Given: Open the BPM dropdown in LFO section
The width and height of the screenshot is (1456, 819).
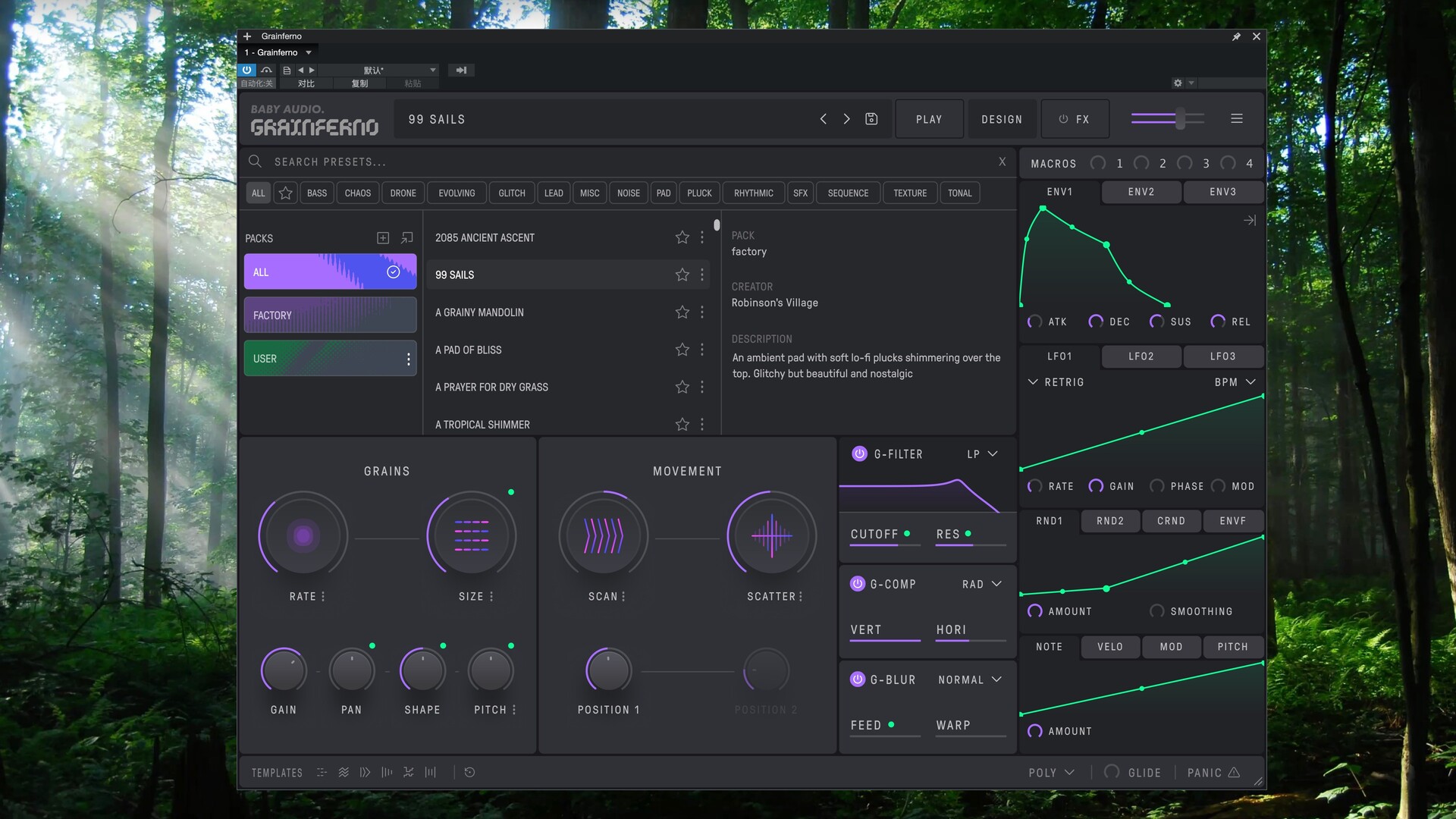Looking at the screenshot, I should pos(1235,382).
